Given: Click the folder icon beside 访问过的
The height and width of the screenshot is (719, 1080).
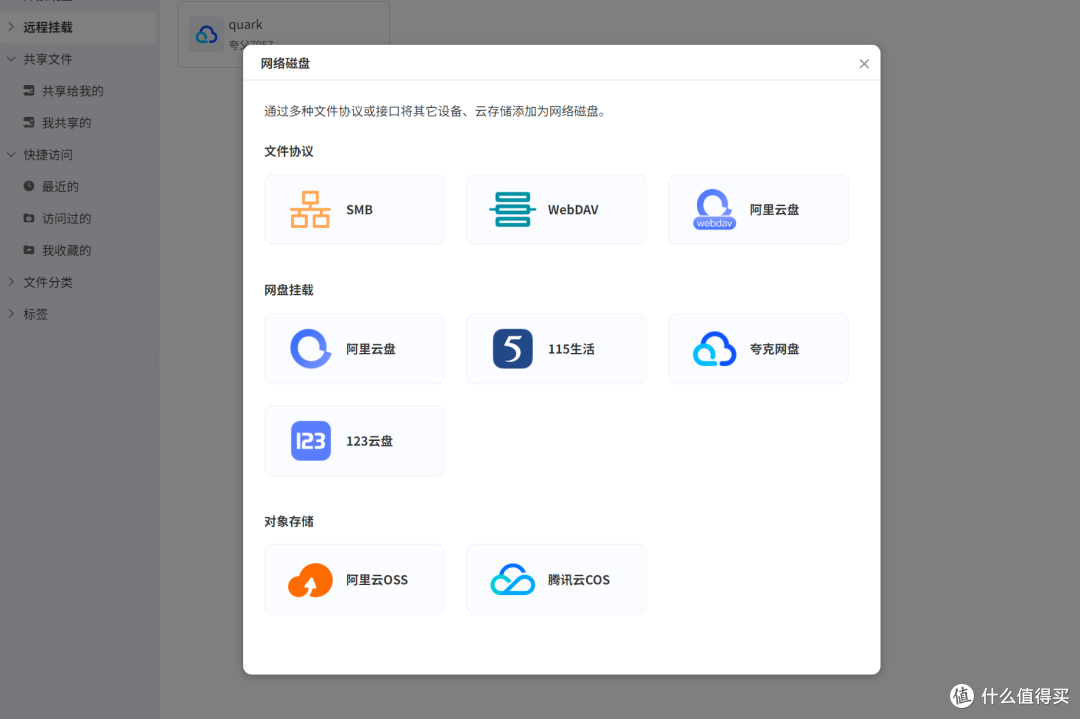Looking at the screenshot, I should (x=29, y=218).
